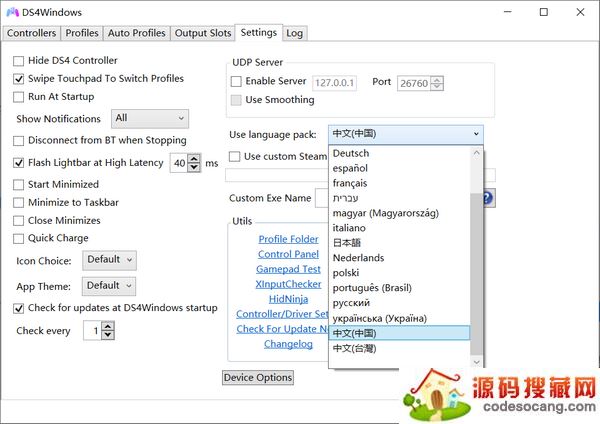
Task: Open the Profile Folder link
Action: coord(288,239)
